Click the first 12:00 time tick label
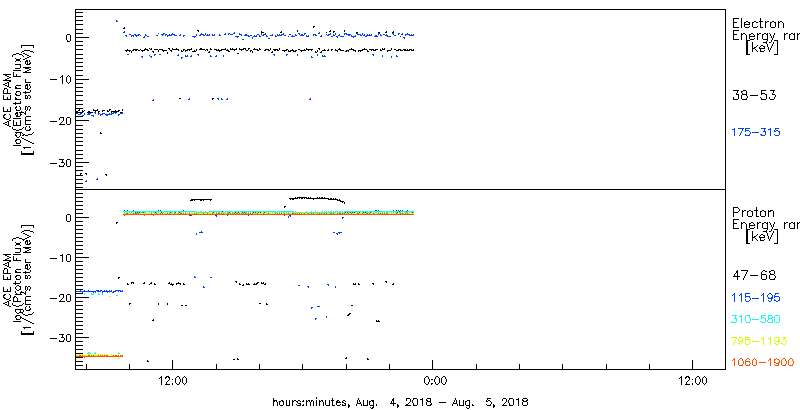Viewport: 800px width, 410px height. point(173,380)
